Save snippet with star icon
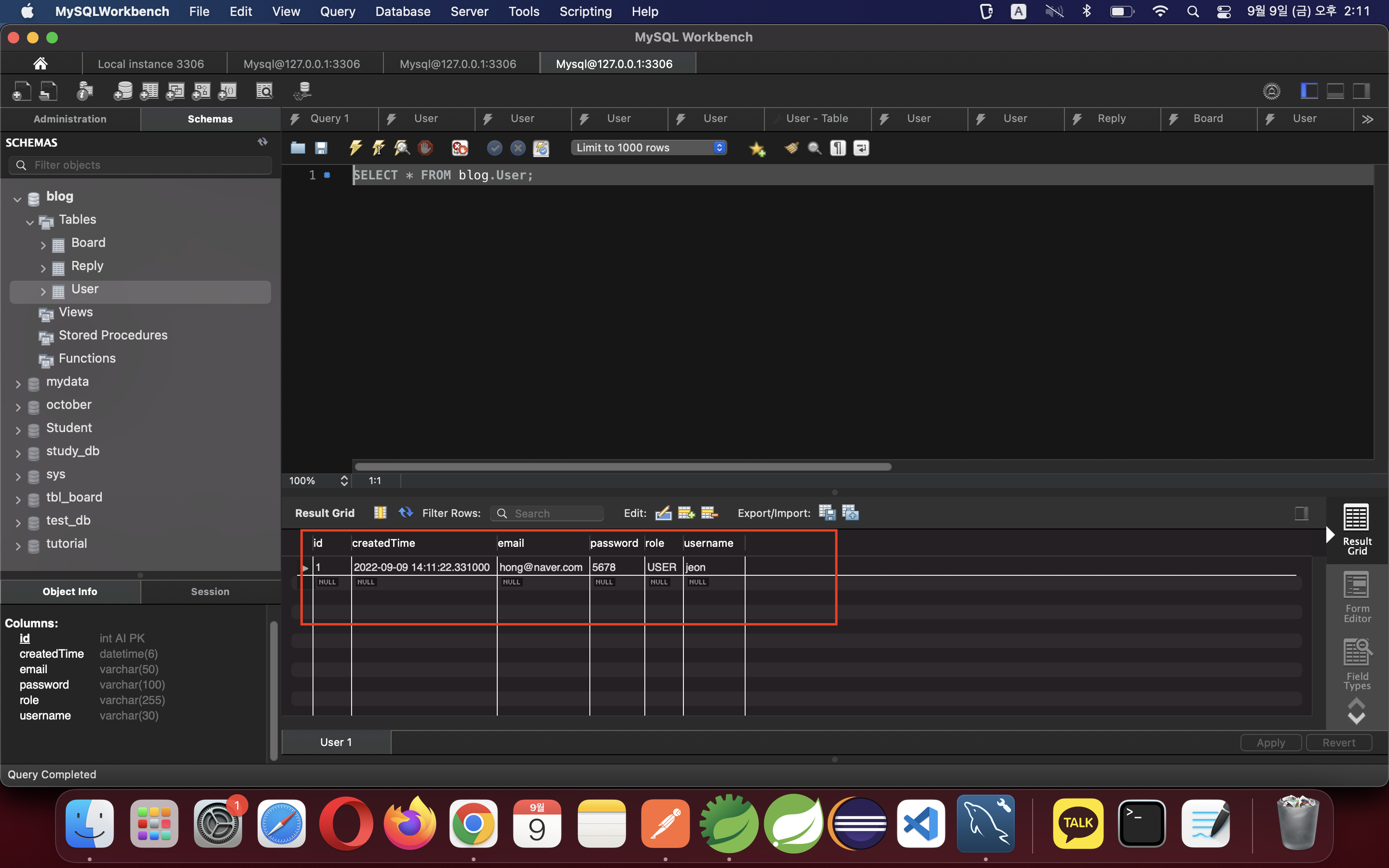1389x868 pixels. 757,149
